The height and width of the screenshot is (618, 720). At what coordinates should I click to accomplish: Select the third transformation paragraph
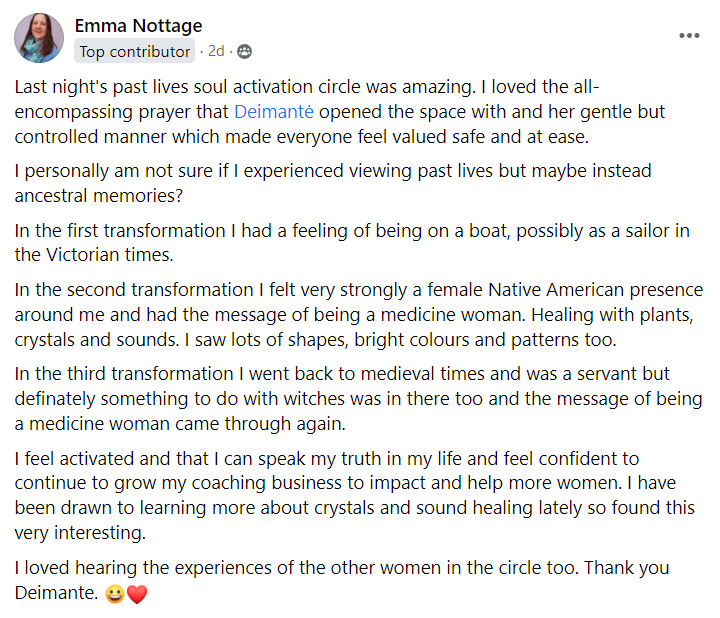click(x=359, y=399)
